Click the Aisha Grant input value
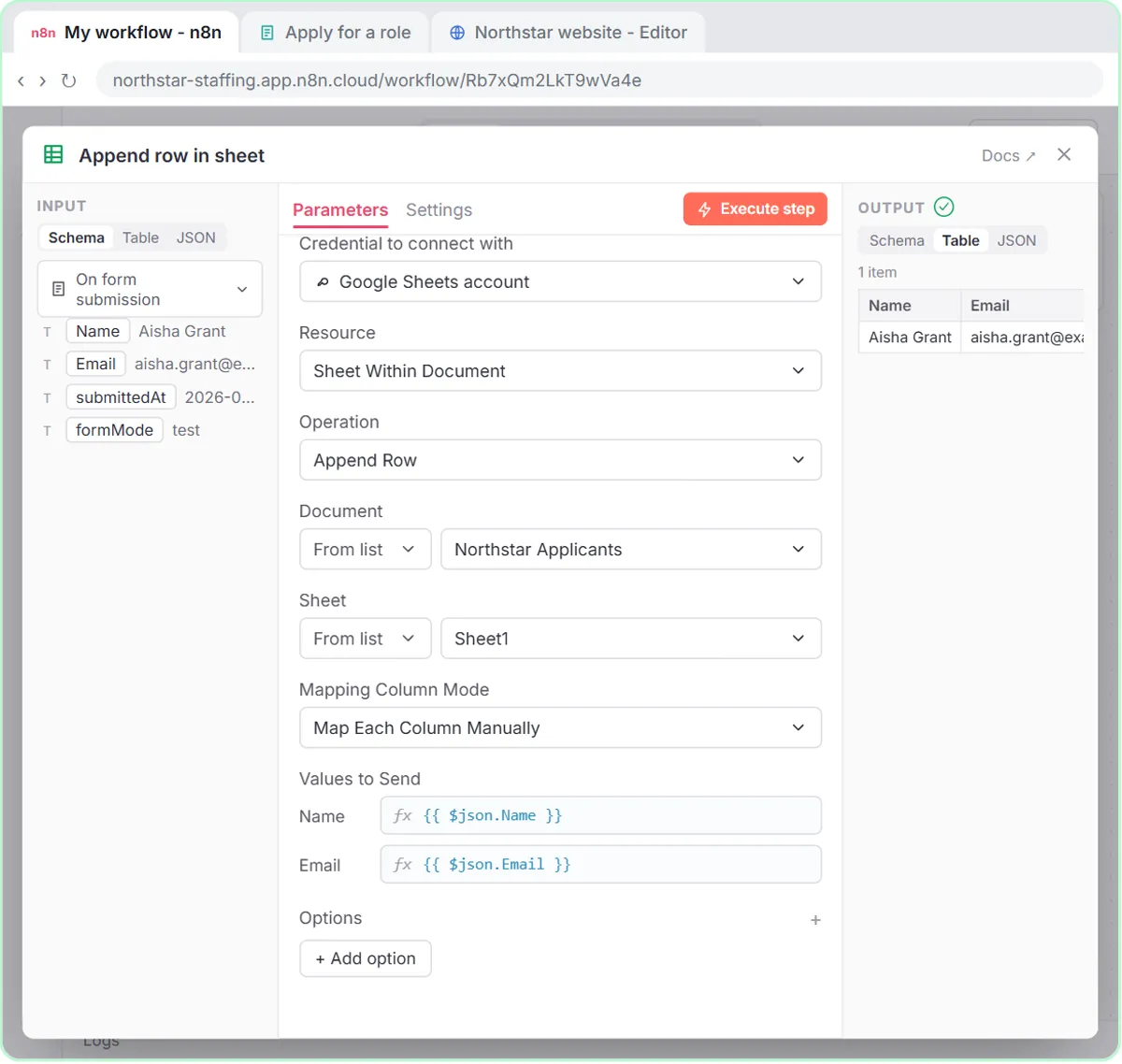This screenshot has height=1064, width=1122. pyautogui.click(x=182, y=332)
